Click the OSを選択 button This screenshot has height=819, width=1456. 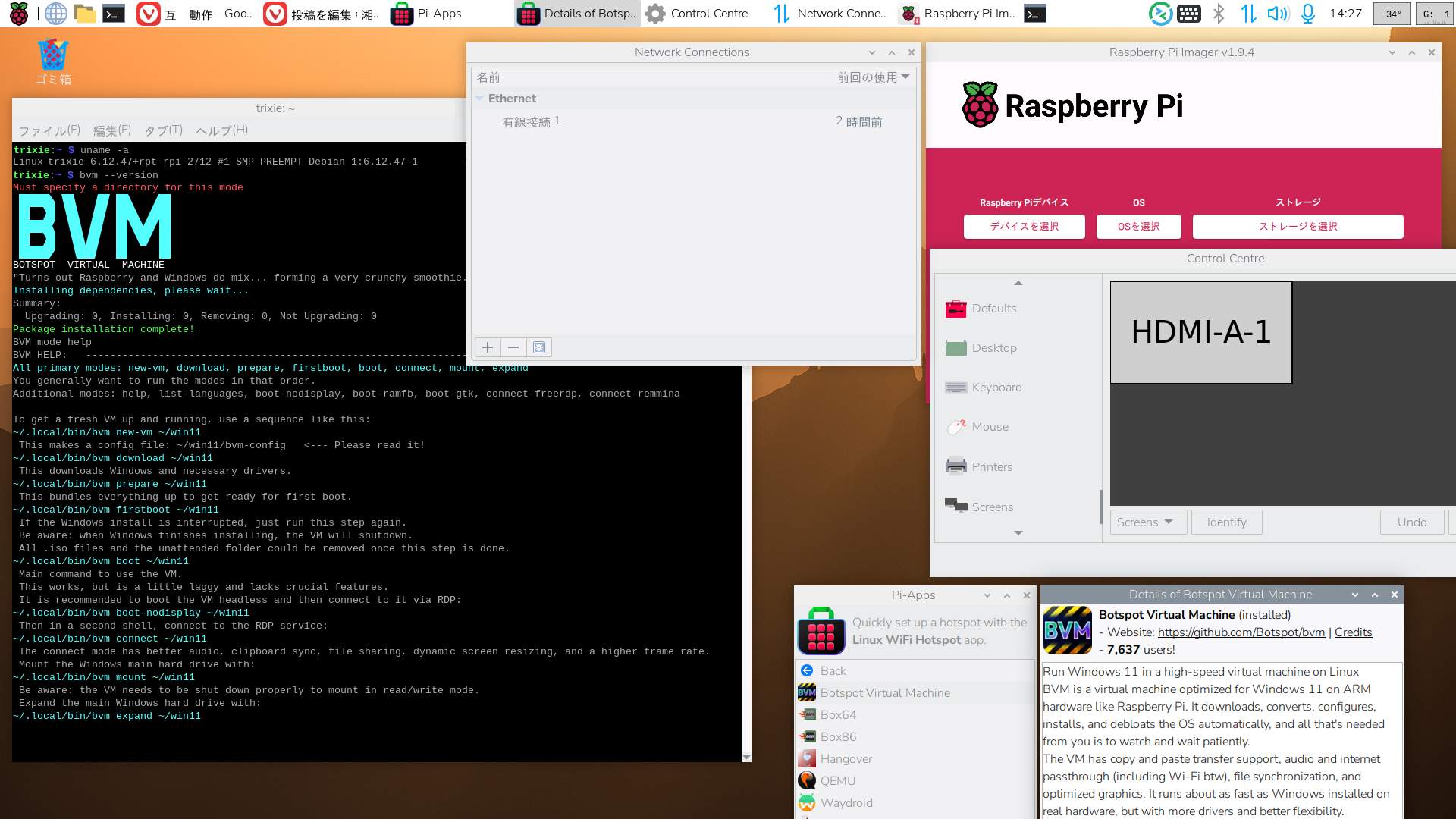click(1138, 226)
